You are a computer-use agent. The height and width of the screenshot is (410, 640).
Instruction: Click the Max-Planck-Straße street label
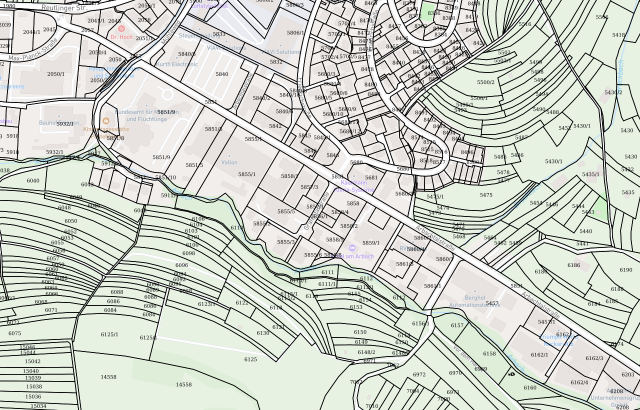(33, 51)
